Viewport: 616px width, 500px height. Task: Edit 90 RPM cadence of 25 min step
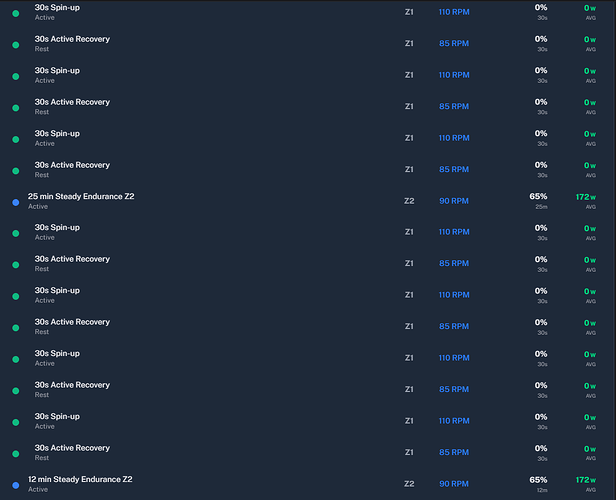[x=454, y=201]
